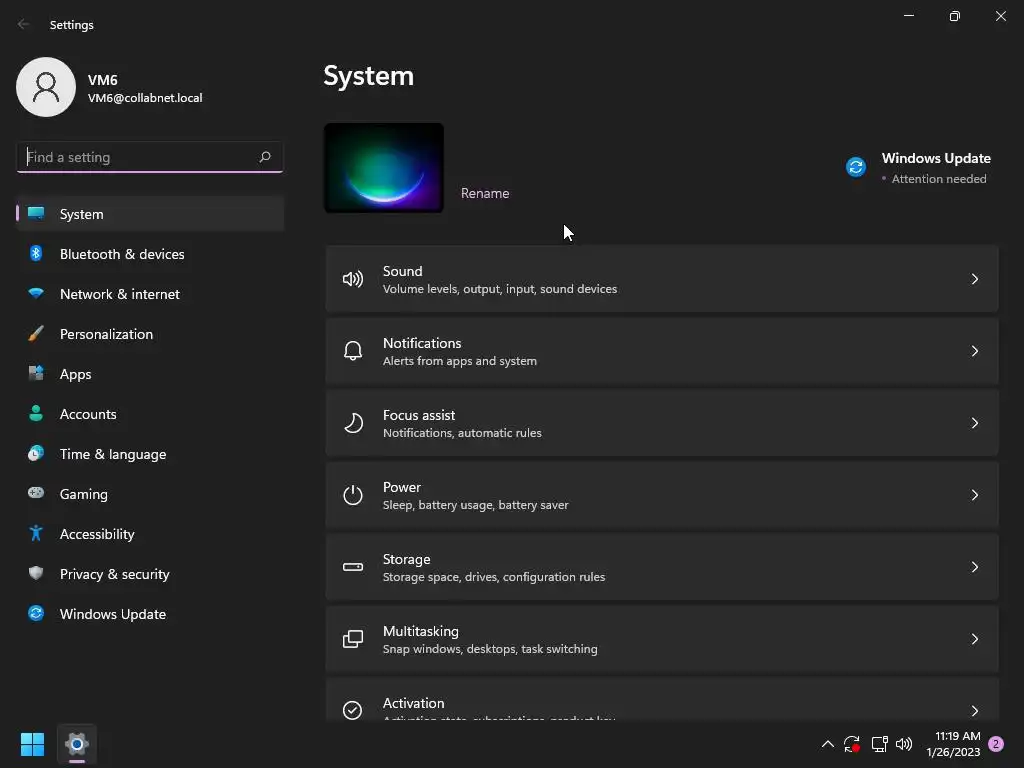
Task: Click the desktop wallpaper thumbnail
Action: pos(384,168)
